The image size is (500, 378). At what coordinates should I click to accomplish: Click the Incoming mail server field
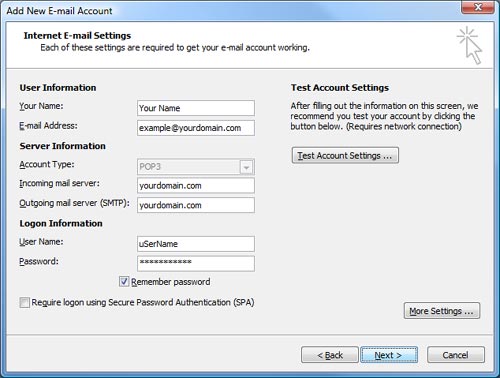pos(196,185)
